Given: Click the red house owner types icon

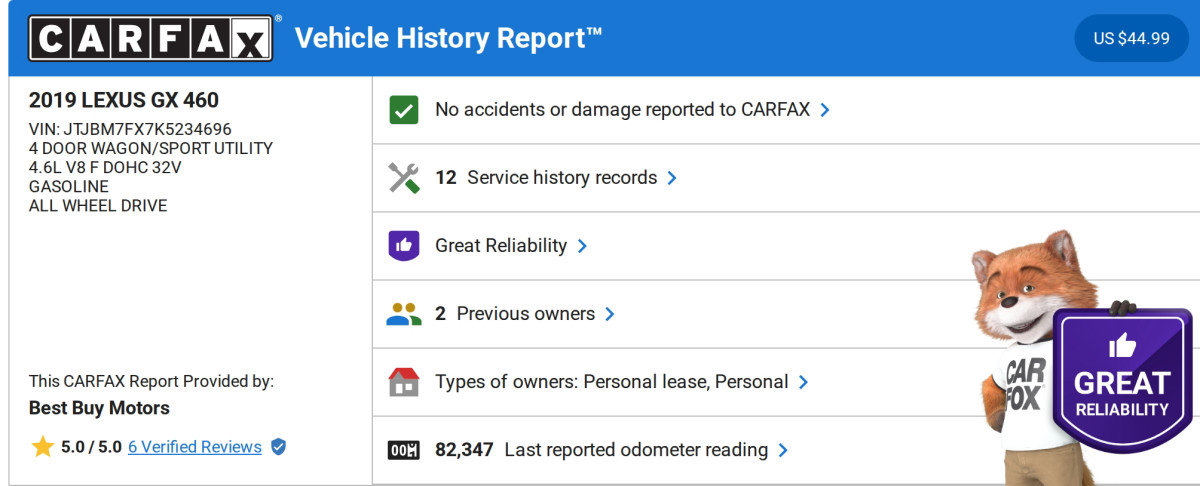Looking at the screenshot, I should 403,382.
